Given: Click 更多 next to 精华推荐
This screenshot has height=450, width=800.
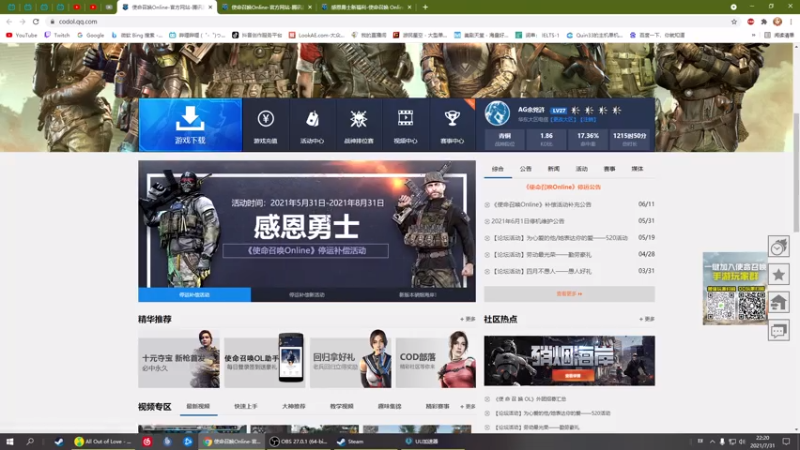Looking at the screenshot, I should coord(467,319).
